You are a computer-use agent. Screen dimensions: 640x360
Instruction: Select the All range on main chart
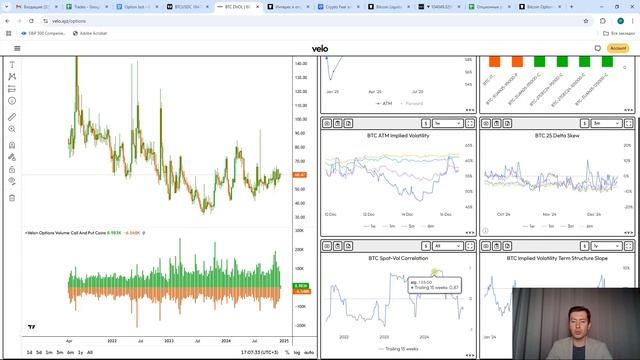click(90, 352)
